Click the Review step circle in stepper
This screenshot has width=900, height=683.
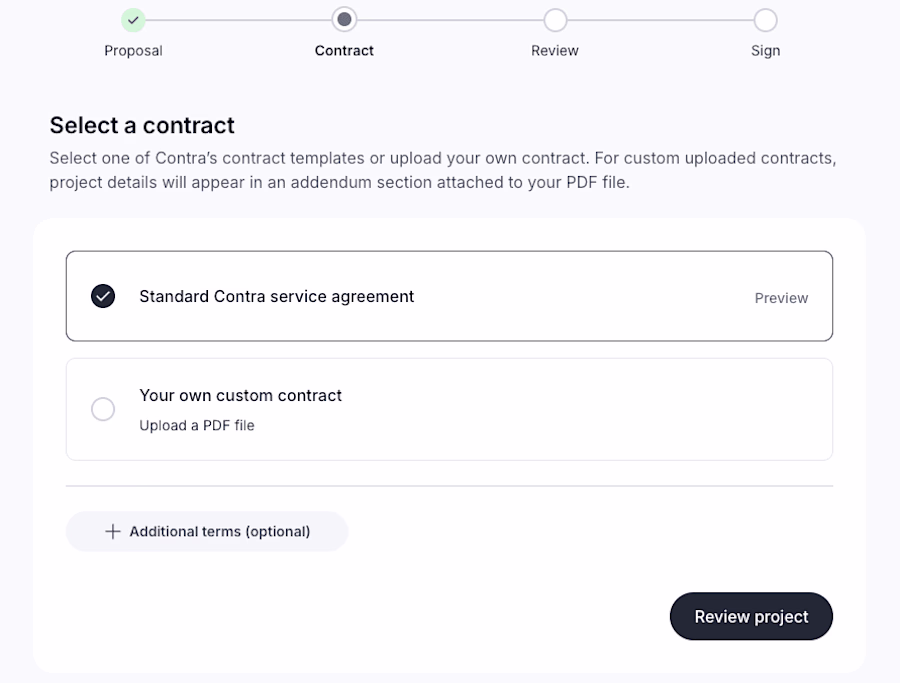pos(555,20)
